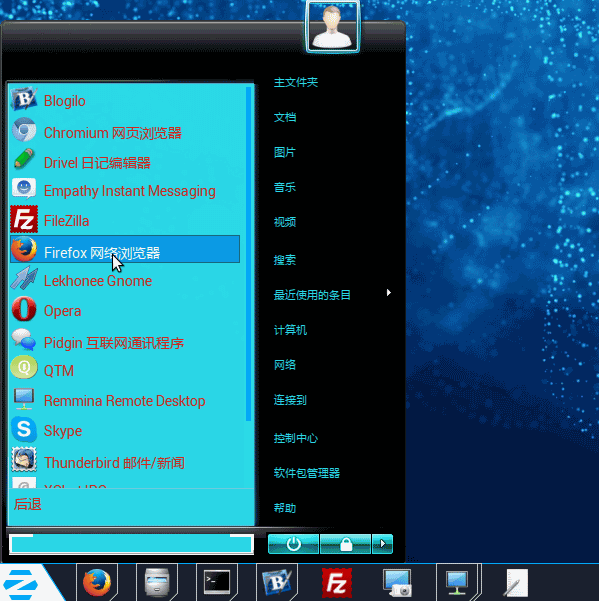Open Blogilo from the taskbar
The height and width of the screenshot is (601, 599).
(277, 583)
